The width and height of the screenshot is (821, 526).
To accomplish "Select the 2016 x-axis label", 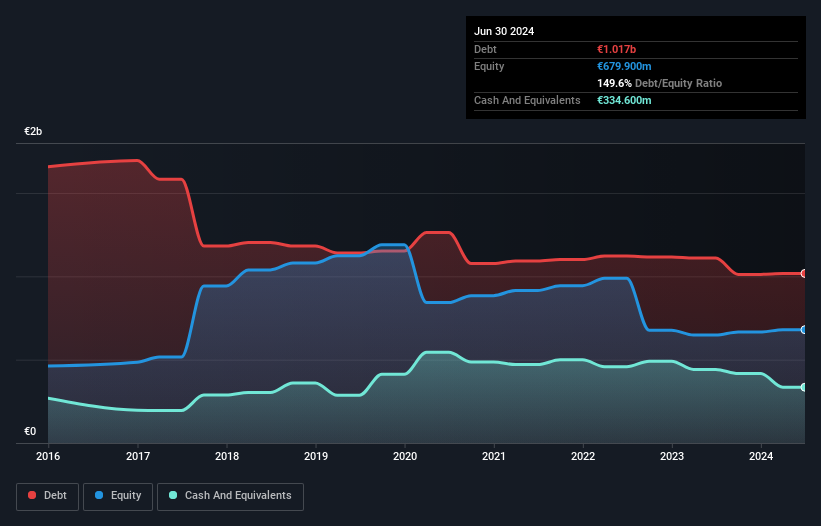I will 48,456.
